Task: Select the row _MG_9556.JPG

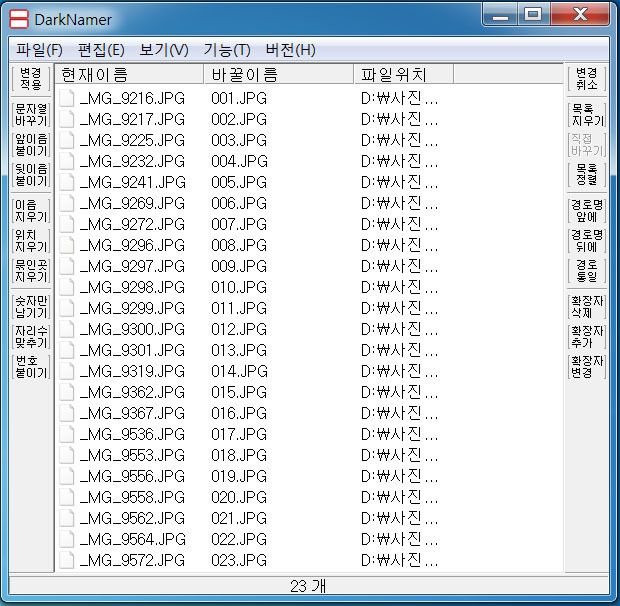Action: coord(255,476)
